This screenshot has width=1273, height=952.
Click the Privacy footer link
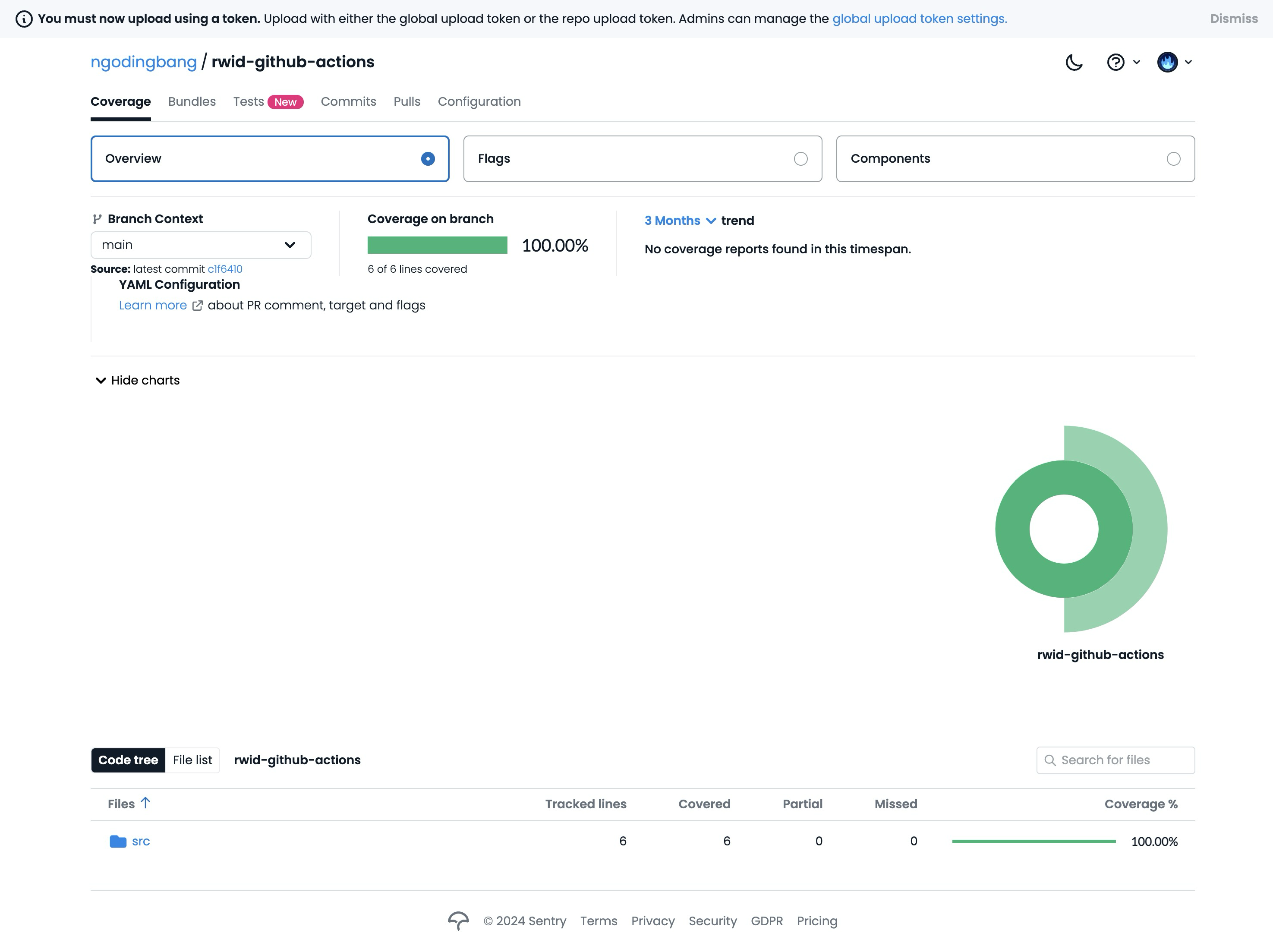[653, 921]
